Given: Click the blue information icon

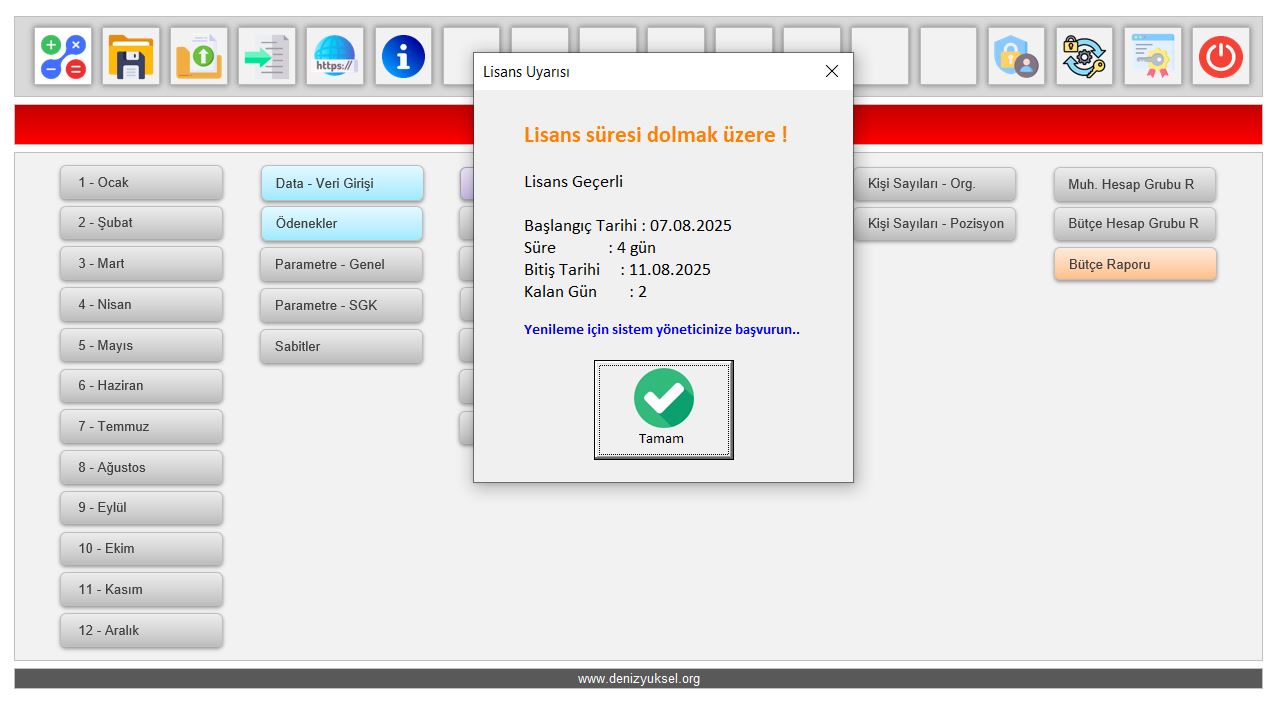Looking at the screenshot, I should 403,56.
